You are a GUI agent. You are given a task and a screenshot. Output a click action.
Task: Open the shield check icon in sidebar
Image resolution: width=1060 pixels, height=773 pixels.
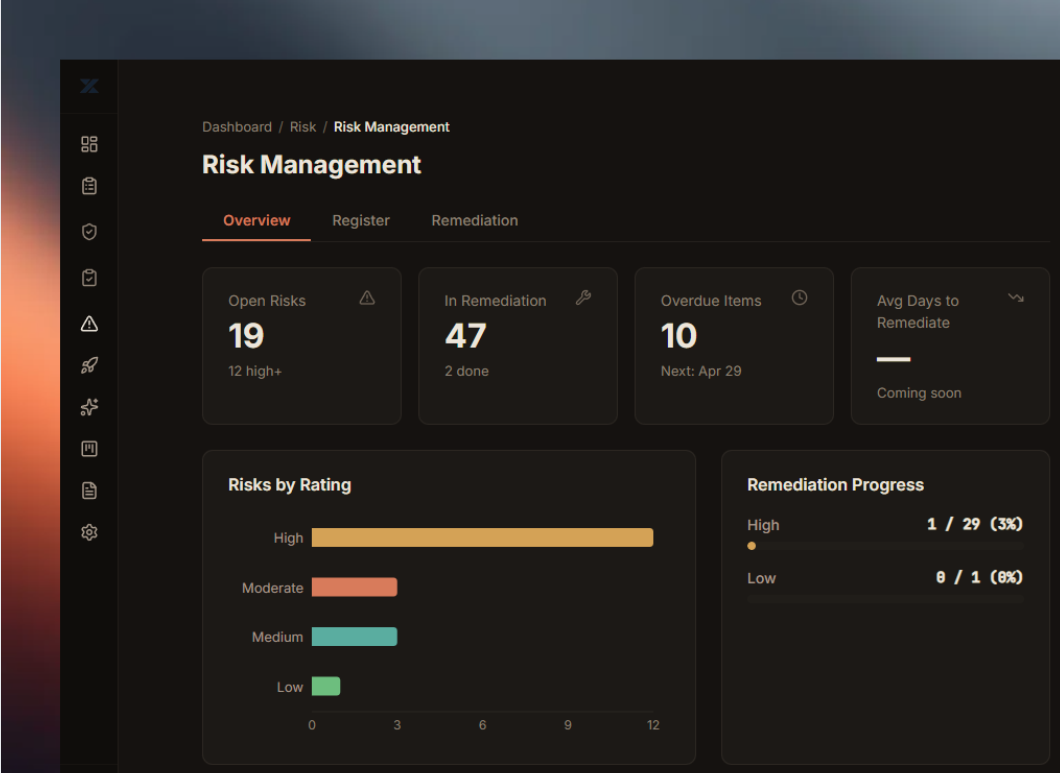click(89, 232)
